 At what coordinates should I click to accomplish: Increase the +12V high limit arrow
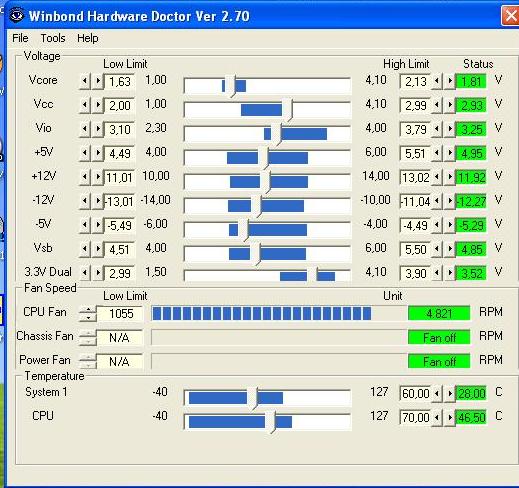point(450,177)
